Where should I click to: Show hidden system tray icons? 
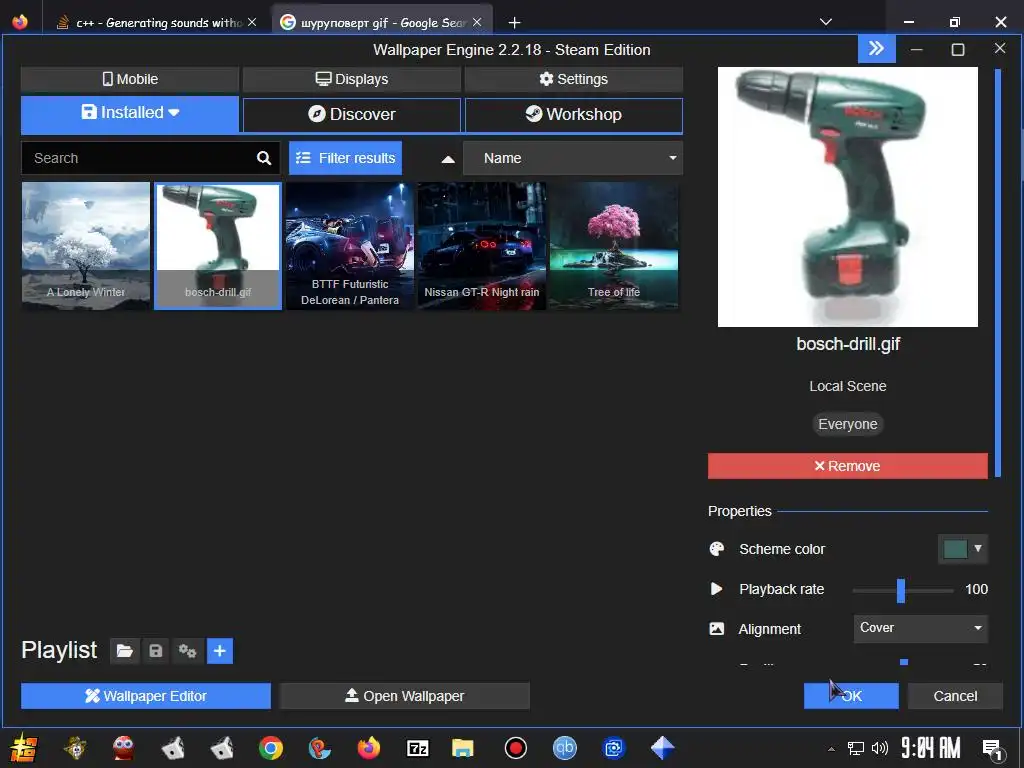(x=831, y=749)
